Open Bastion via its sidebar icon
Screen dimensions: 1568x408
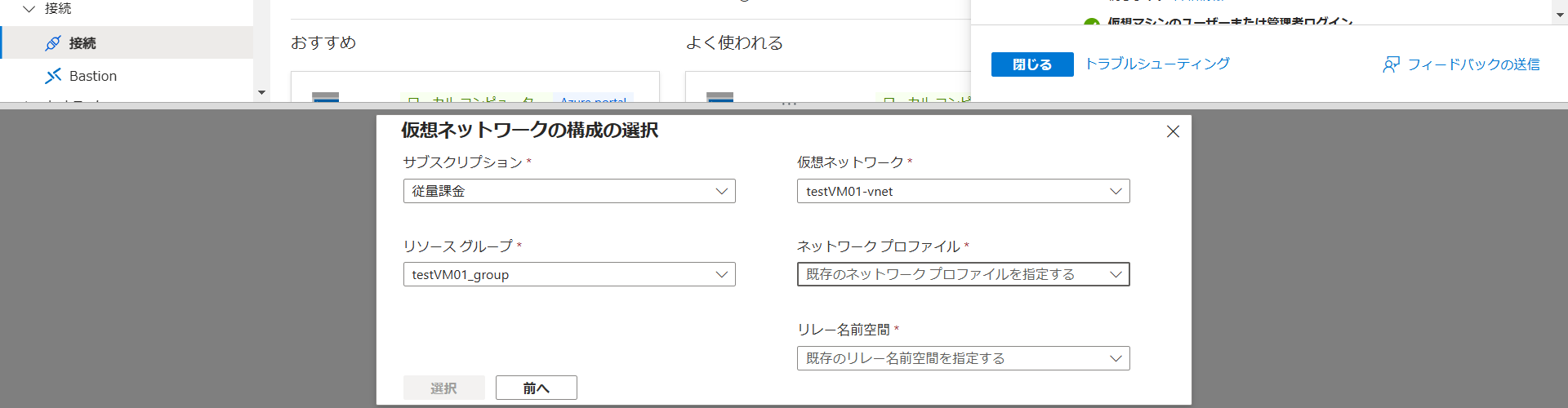53,76
